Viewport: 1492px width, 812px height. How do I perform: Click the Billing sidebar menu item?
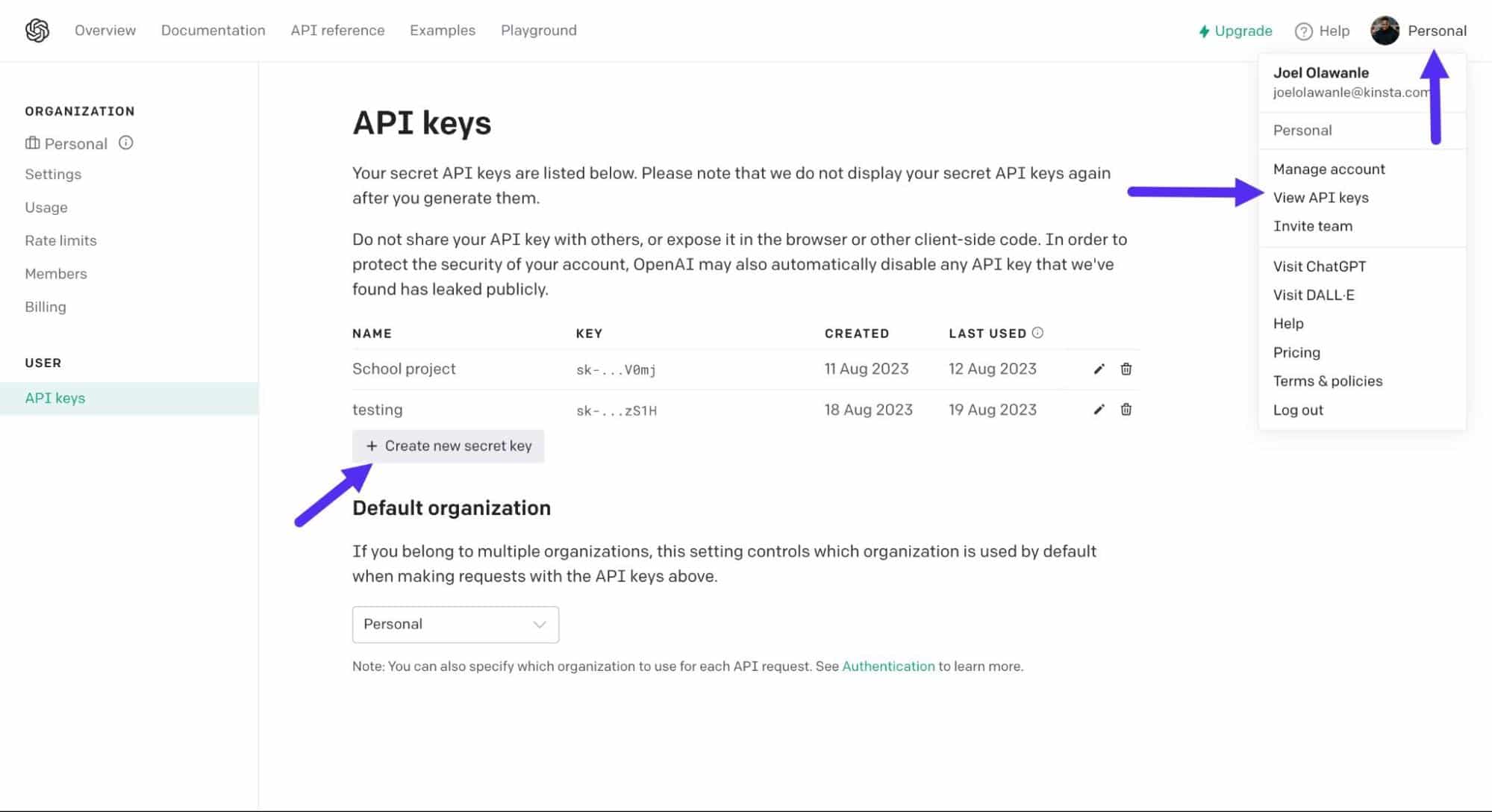45,305
